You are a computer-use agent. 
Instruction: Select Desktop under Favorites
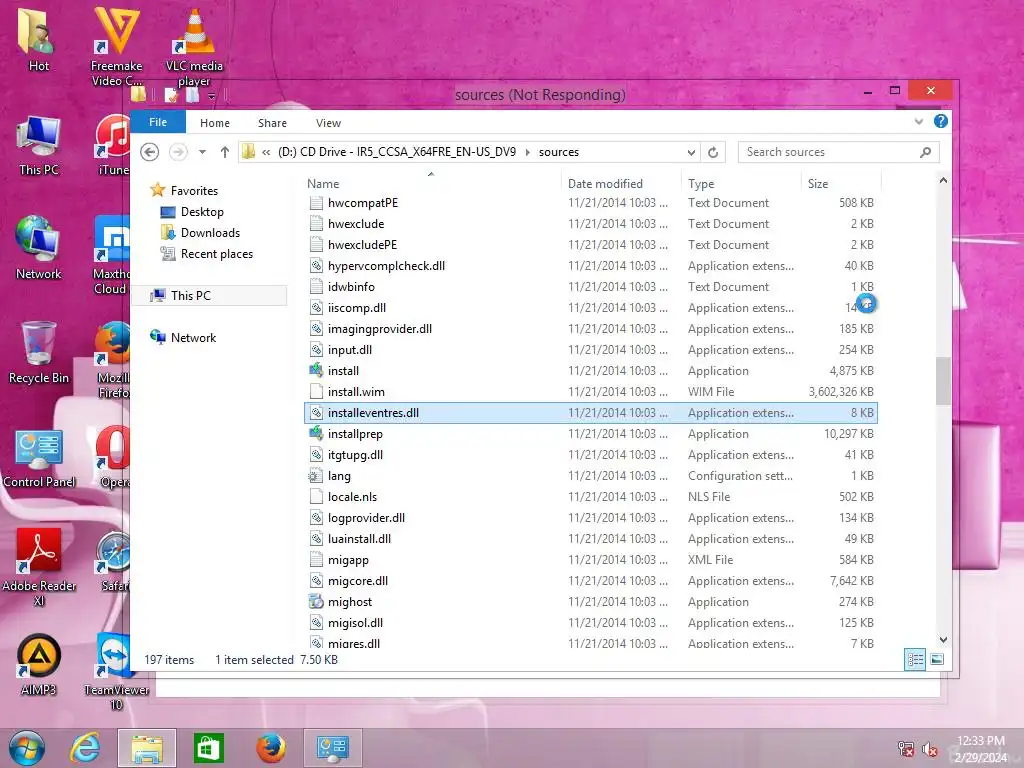click(202, 212)
